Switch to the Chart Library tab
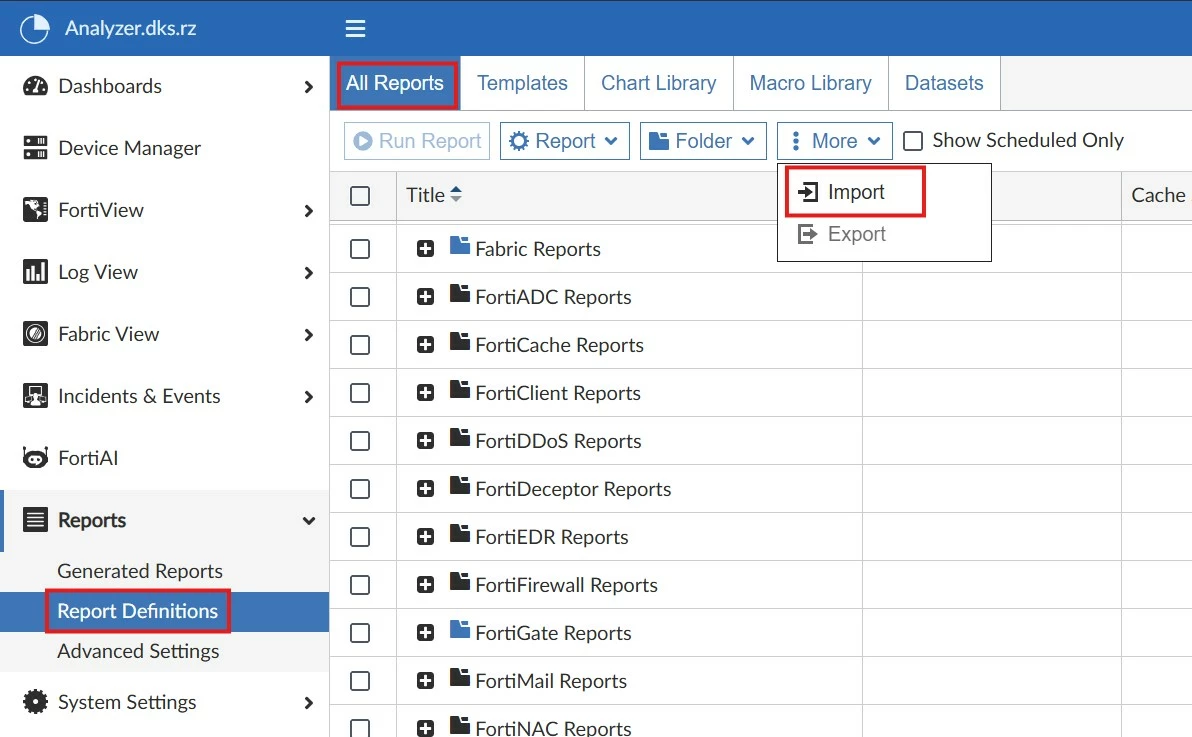 click(658, 83)
